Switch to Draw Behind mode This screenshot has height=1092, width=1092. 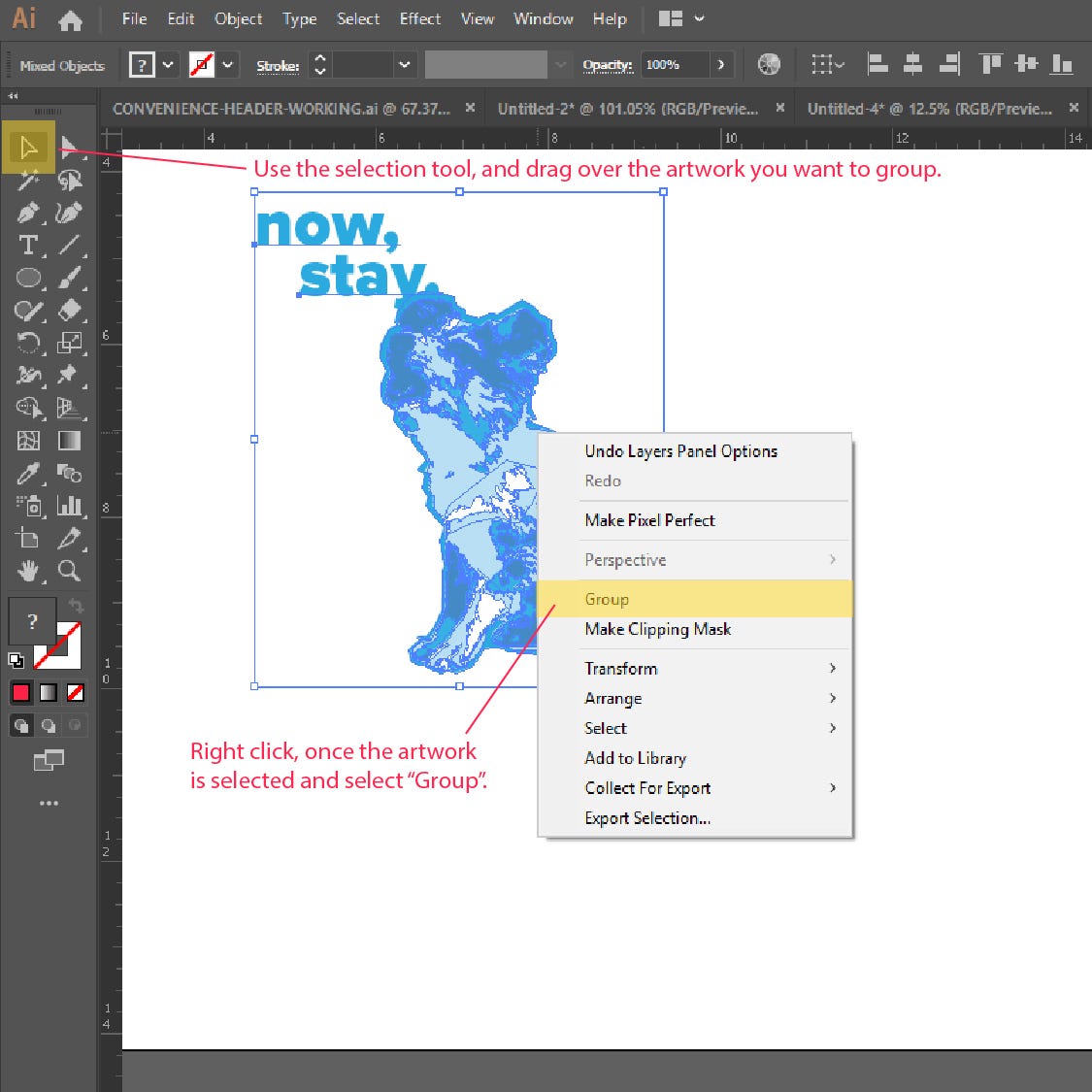coord(47,724)
